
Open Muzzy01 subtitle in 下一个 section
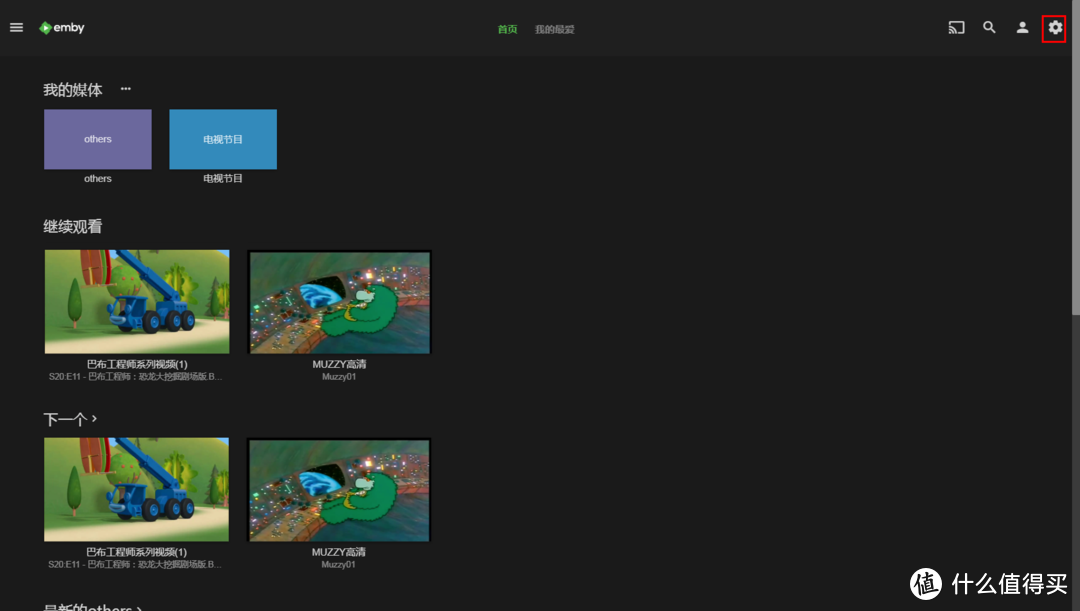pyautogui.click(x=338, y=564)
